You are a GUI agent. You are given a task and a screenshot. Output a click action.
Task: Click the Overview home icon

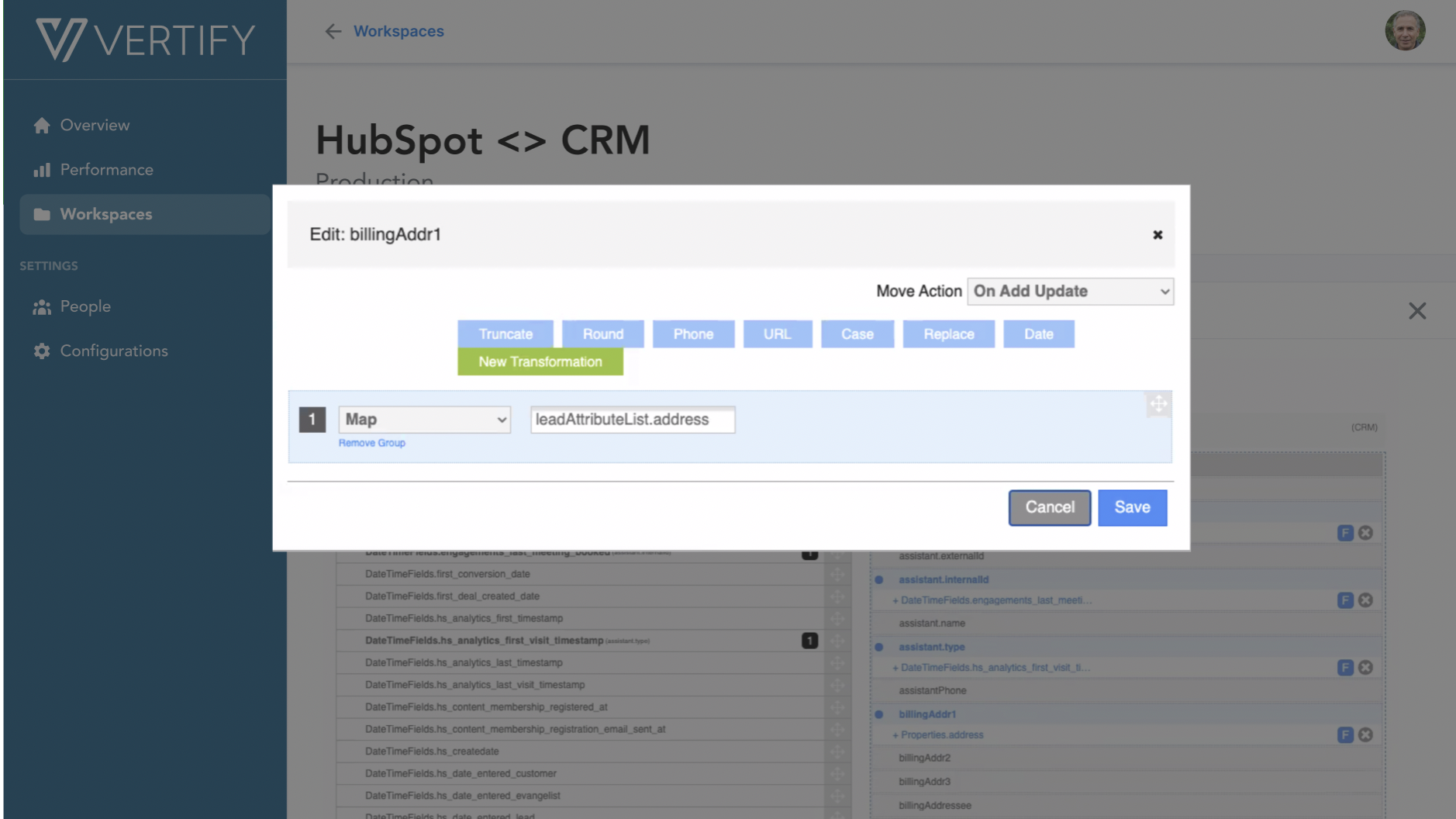click(x=42, y=126)
